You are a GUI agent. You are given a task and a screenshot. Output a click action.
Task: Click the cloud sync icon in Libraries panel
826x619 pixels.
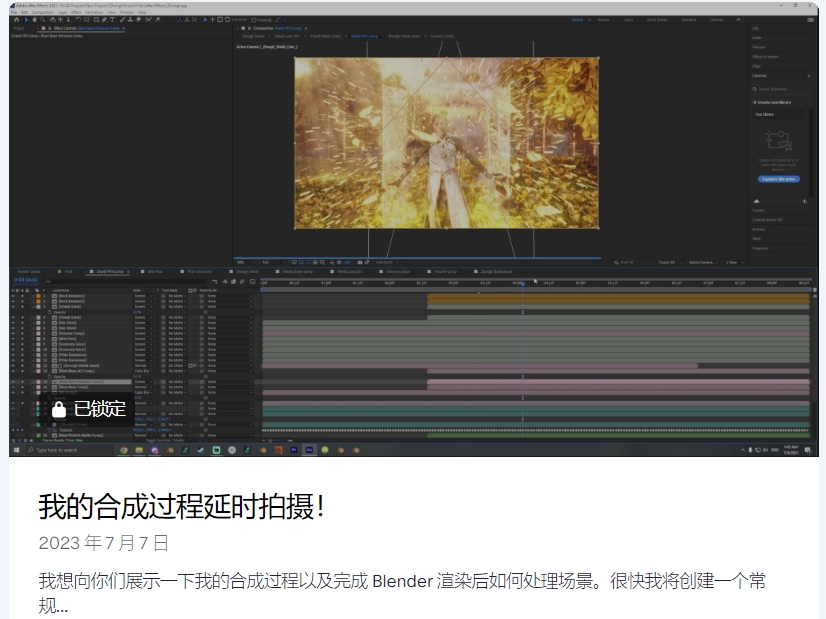pyautogui.click(x=757, y=201)
